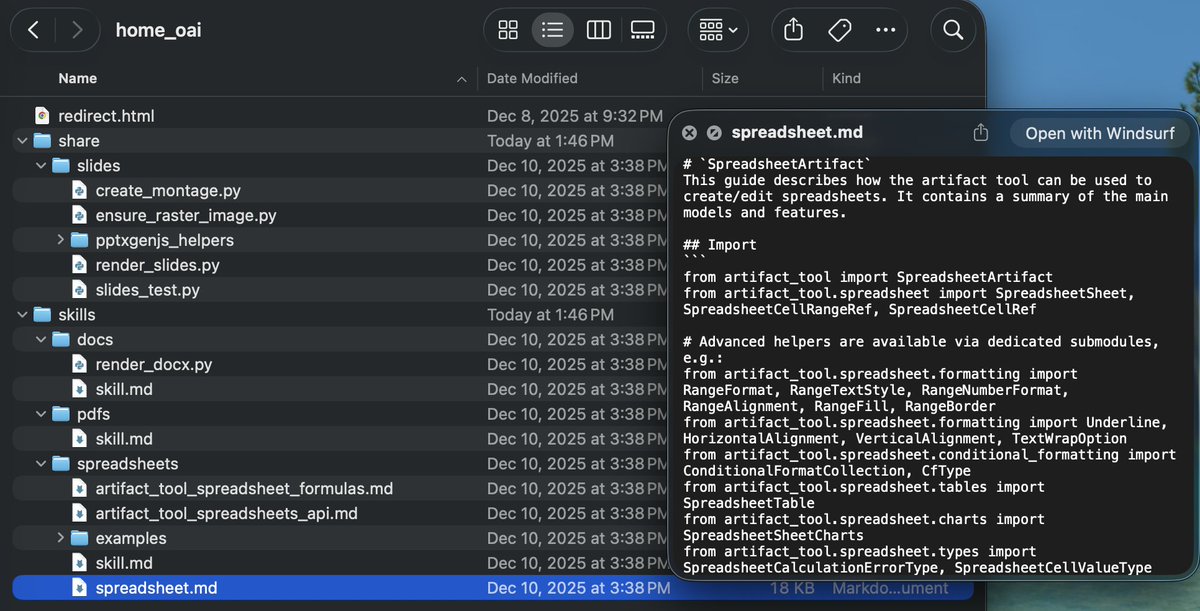The image size is (1200, 611).
Task: Select artifact_tool_spreadsheet_formulas.md file icon
Action: [x=80, y=489]
